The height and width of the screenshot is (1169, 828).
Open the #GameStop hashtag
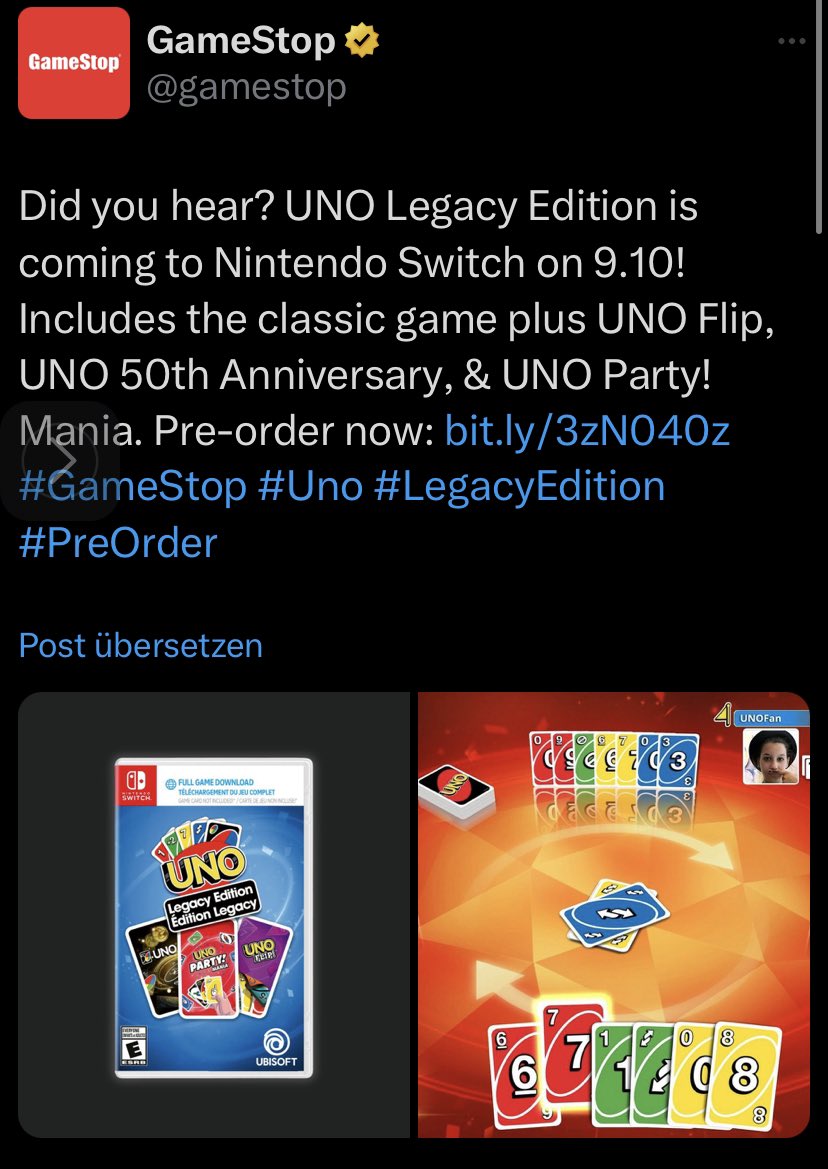click(x=133, y=486)
